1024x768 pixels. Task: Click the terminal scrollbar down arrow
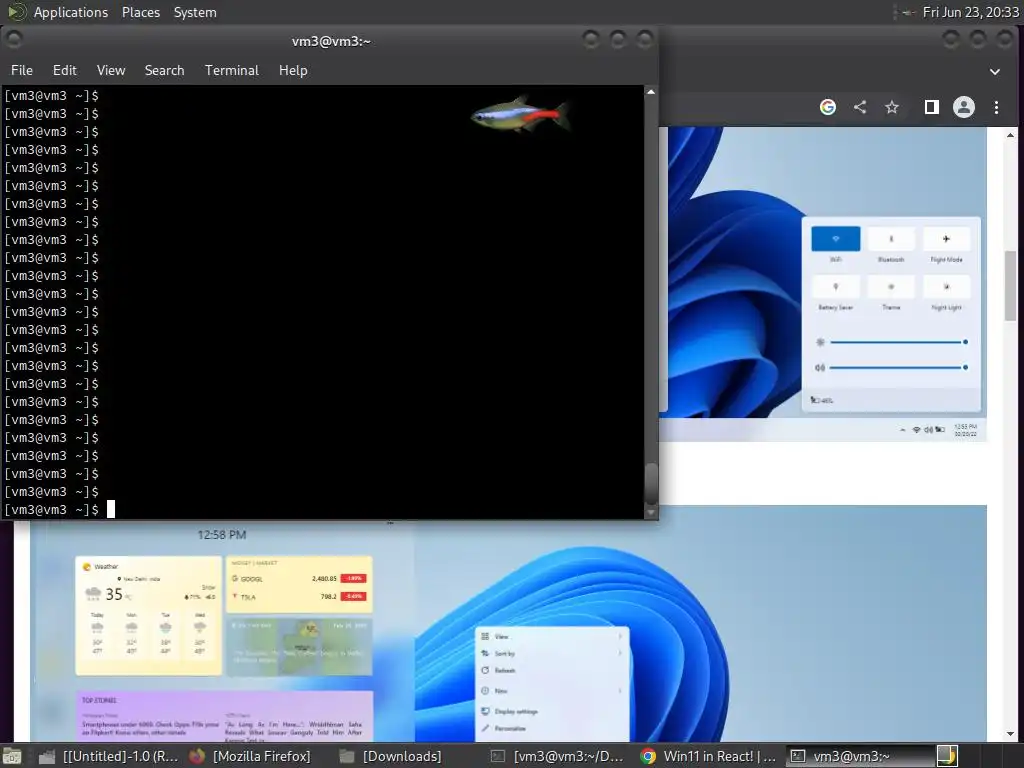[650, 513]
